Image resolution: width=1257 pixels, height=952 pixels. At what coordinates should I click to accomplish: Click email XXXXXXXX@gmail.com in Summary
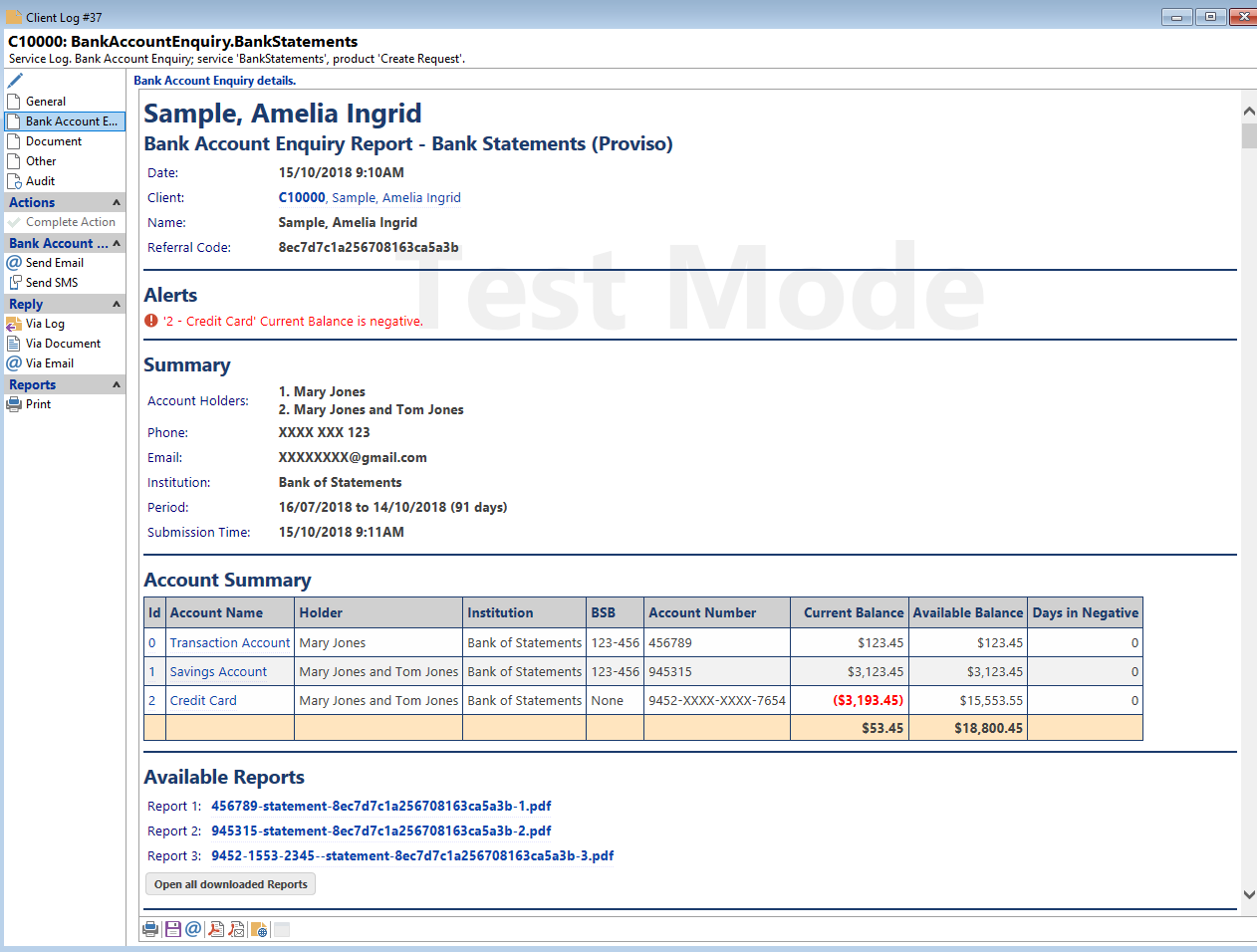[353, 457]
